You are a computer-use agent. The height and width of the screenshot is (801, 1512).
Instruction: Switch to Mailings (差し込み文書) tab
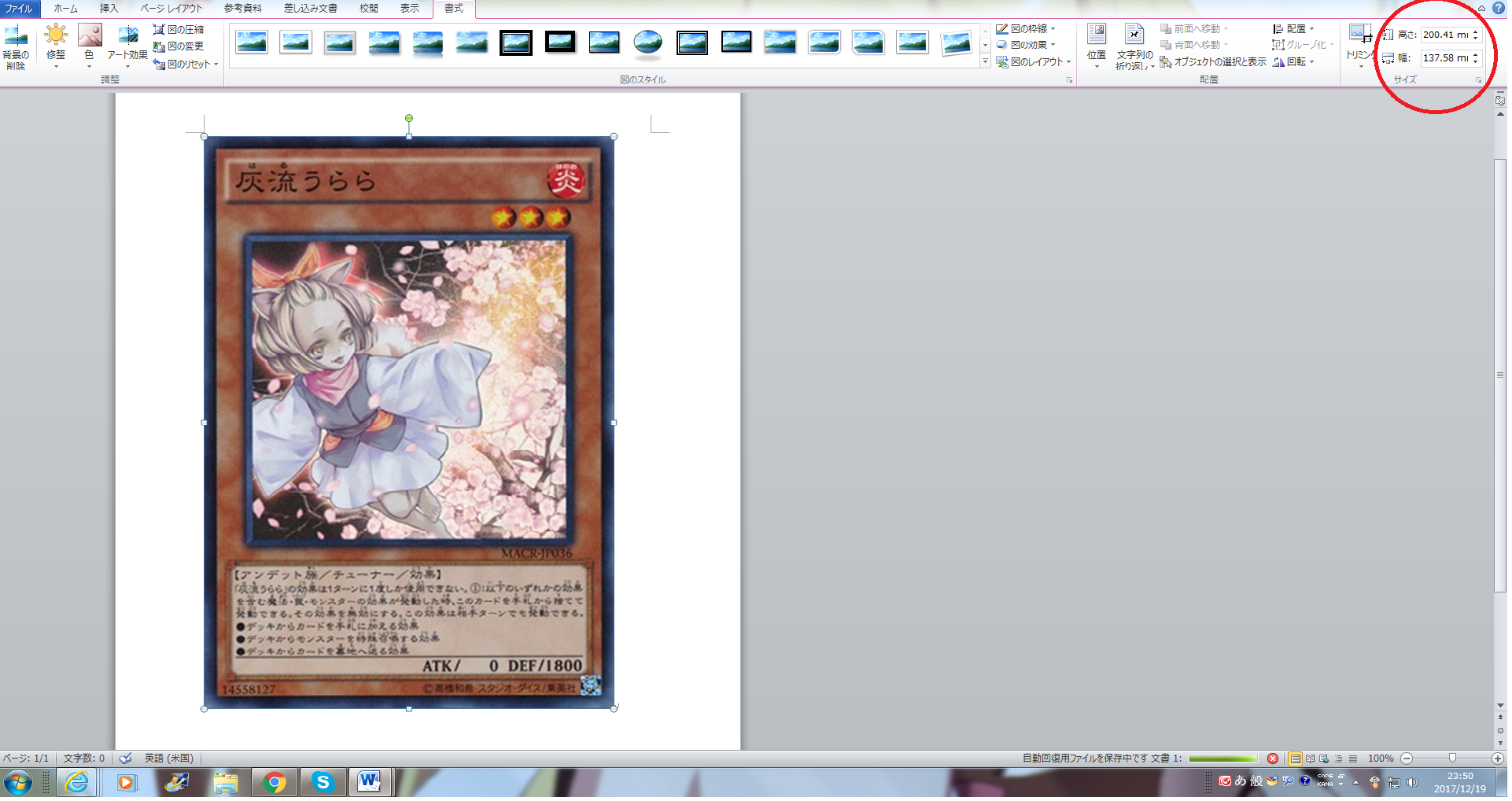pos(311,9)
